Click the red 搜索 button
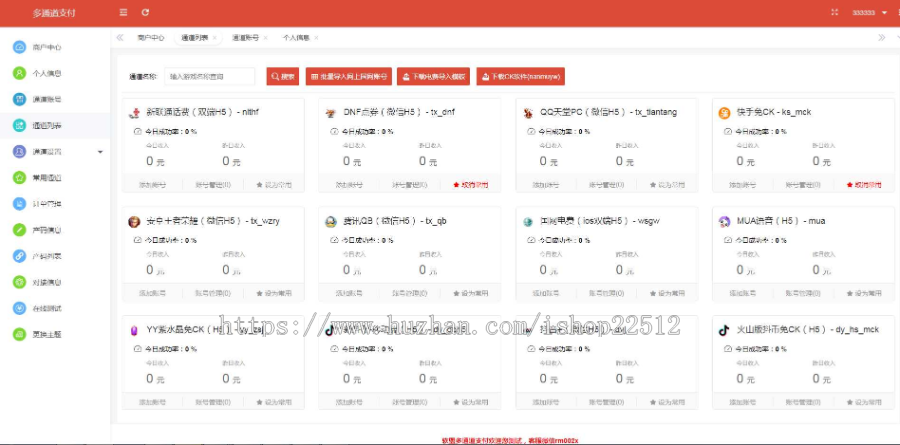The height and width of the screenshot is (445, 900). point(283,76)
